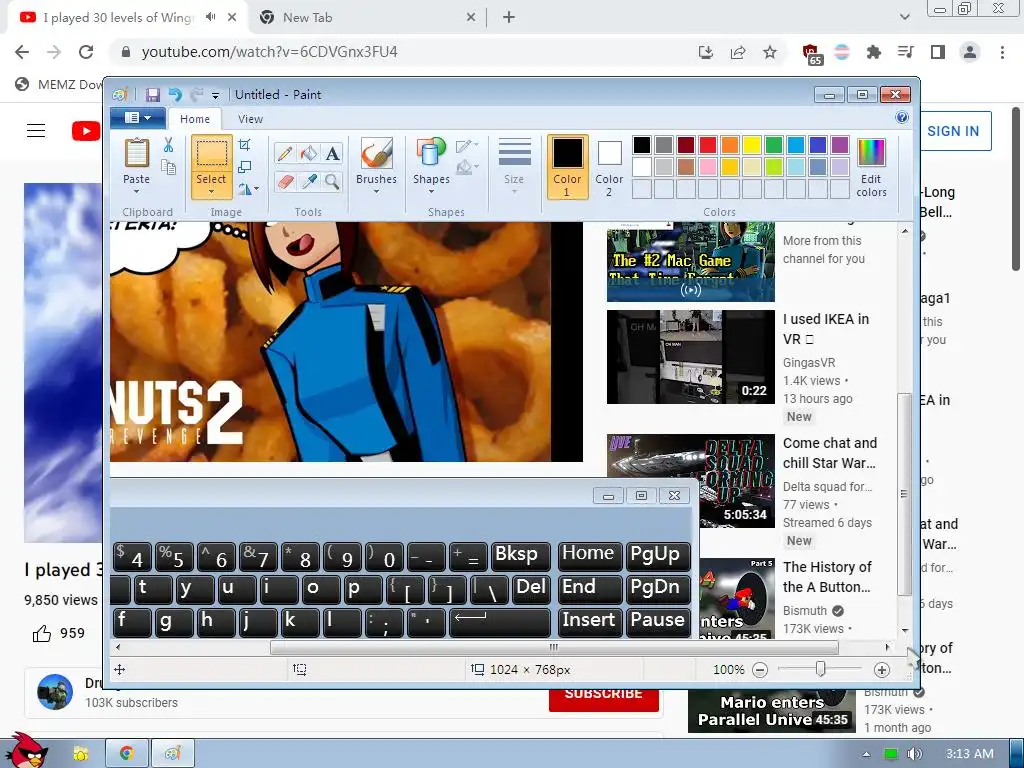Open YouTube hamburger guide menu

(36, 131)
